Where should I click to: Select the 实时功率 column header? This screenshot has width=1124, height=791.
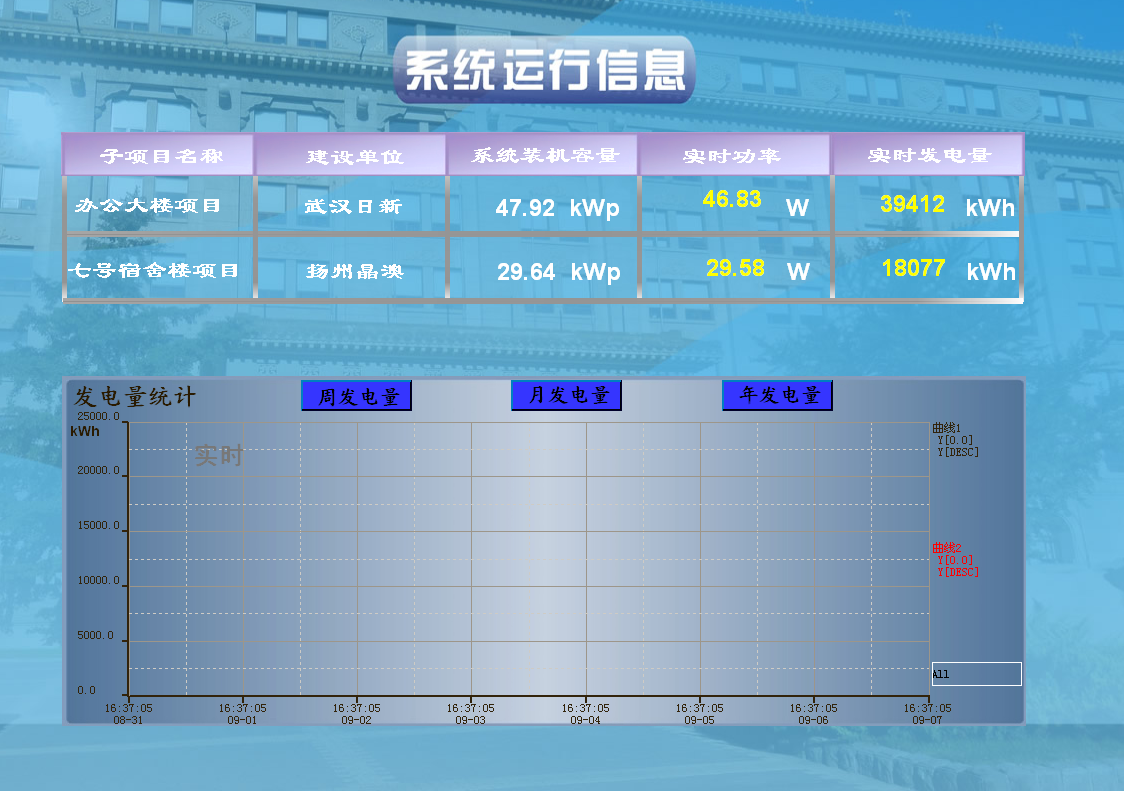pyautogui.click(x=734, y=154)
